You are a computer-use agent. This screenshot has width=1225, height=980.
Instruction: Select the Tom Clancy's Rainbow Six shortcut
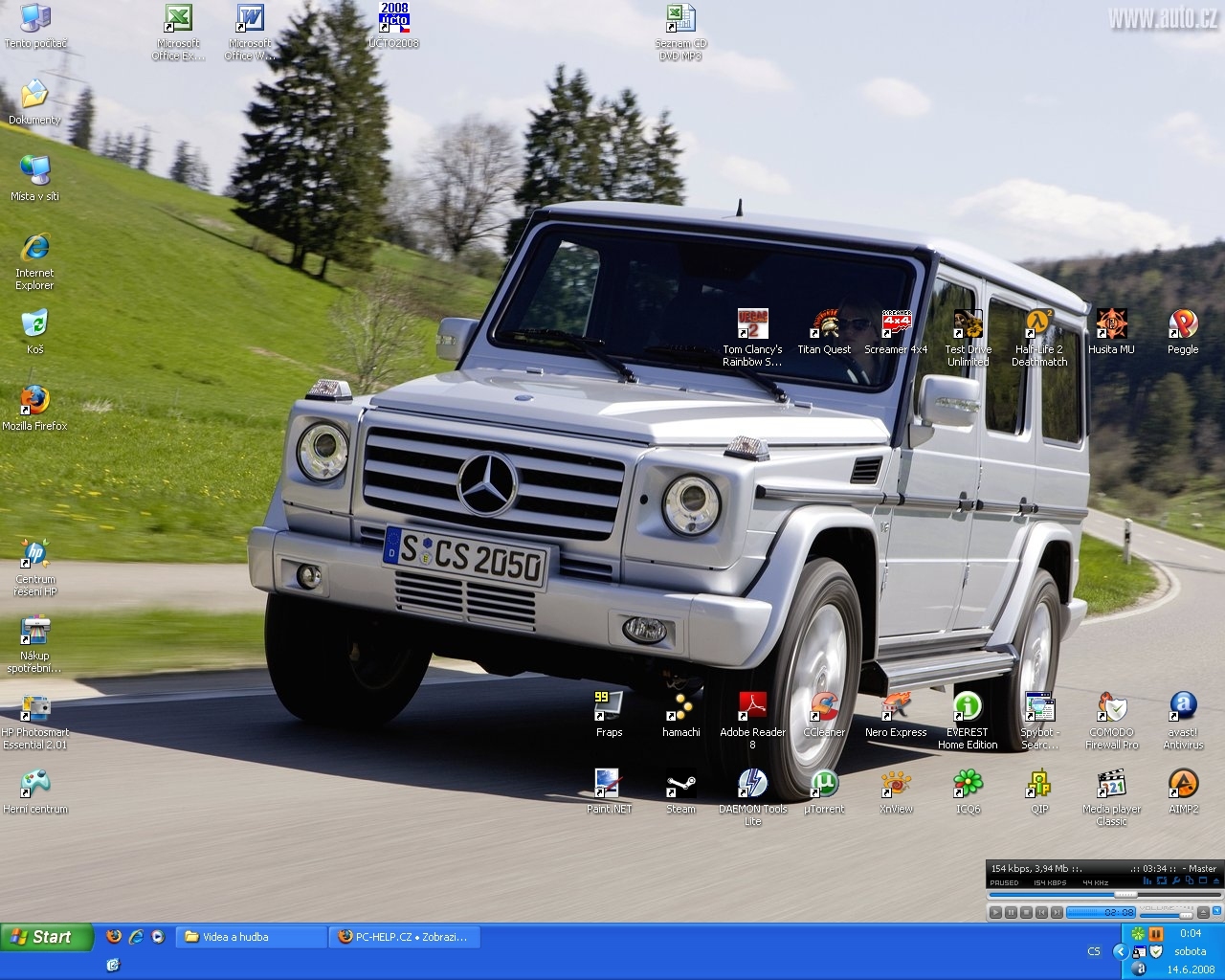(x=752, y=339)
